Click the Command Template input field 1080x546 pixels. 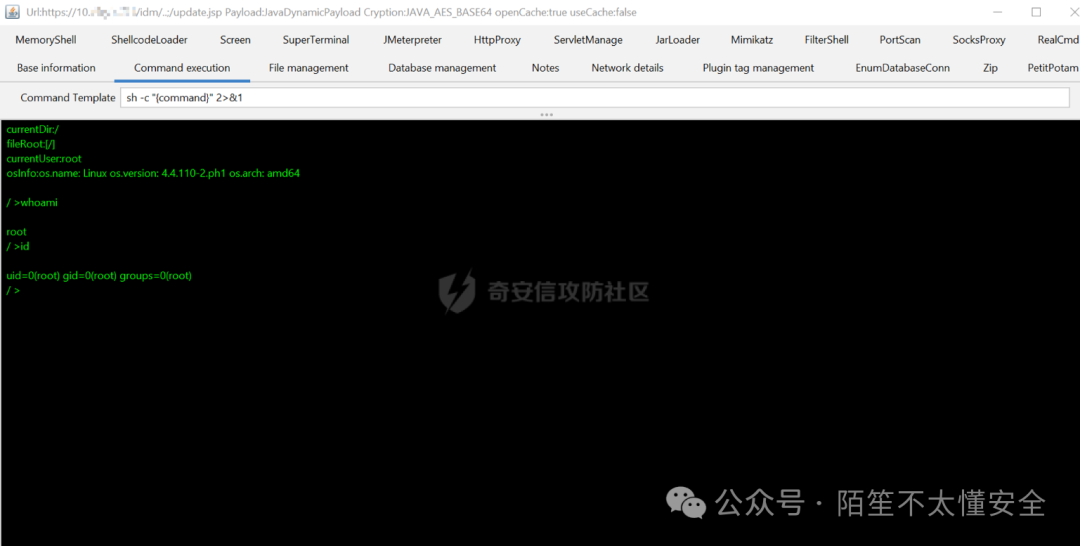(594, 98)
